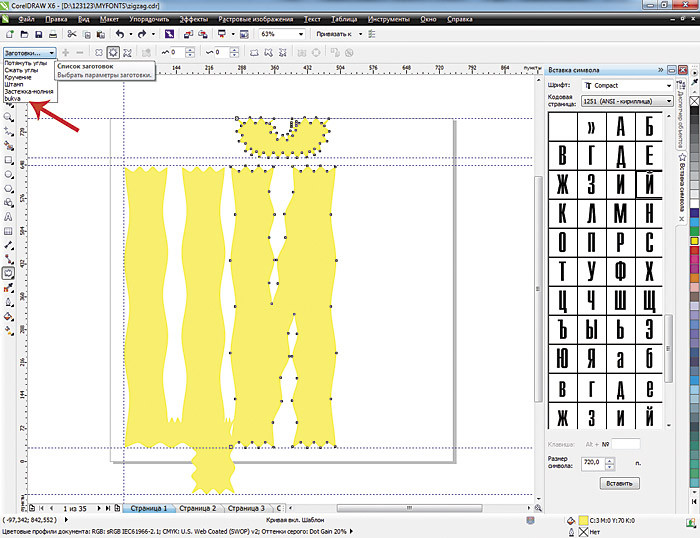Select the Text tool

(8, 217)
